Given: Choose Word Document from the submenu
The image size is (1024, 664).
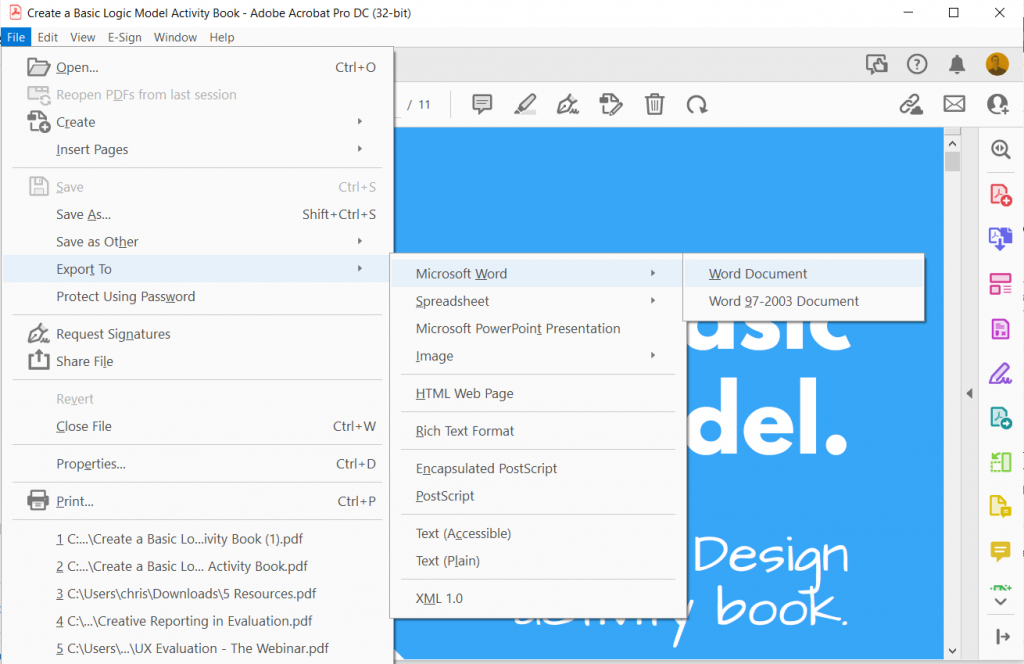Looking at the screenshot, I should tap(758, 274).
